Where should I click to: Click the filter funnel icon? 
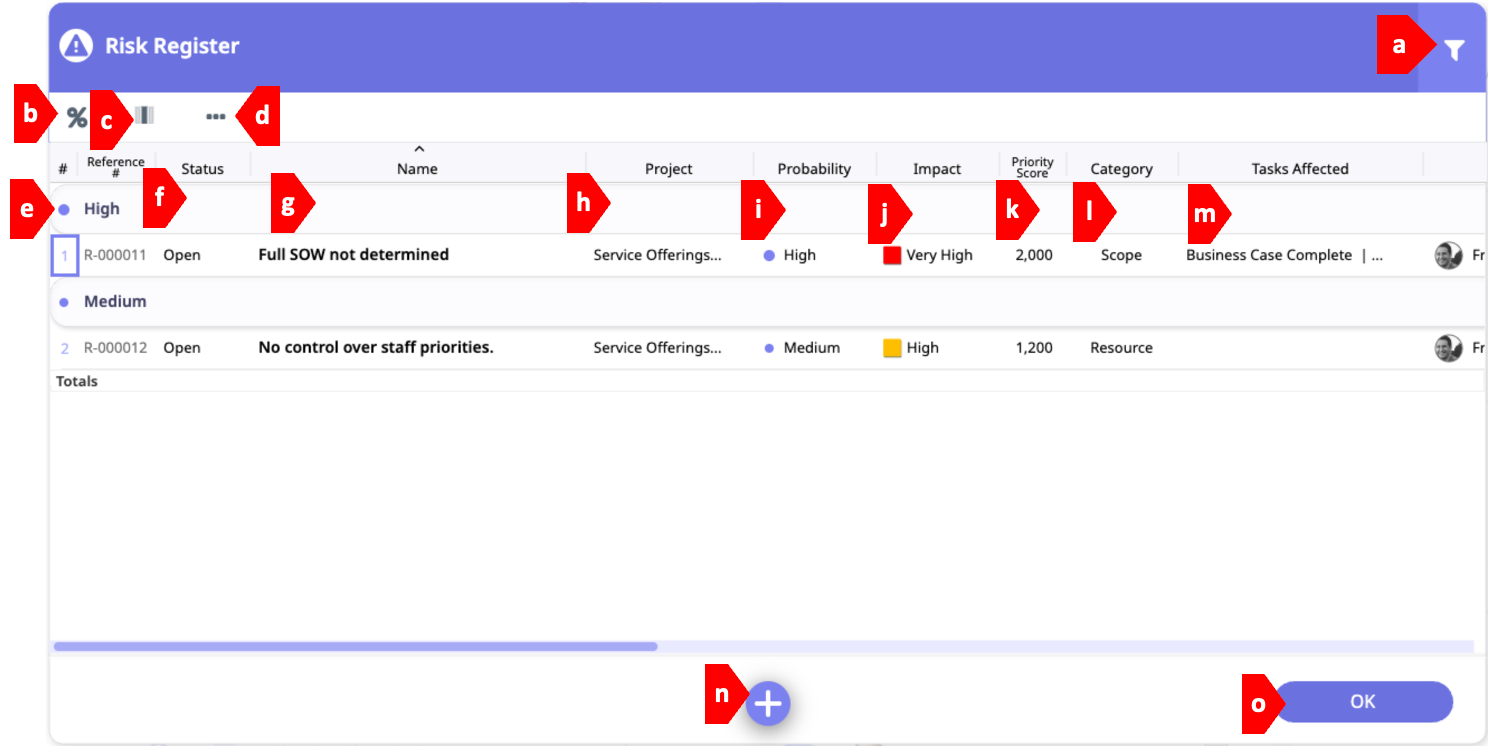tap(1455, 50)
